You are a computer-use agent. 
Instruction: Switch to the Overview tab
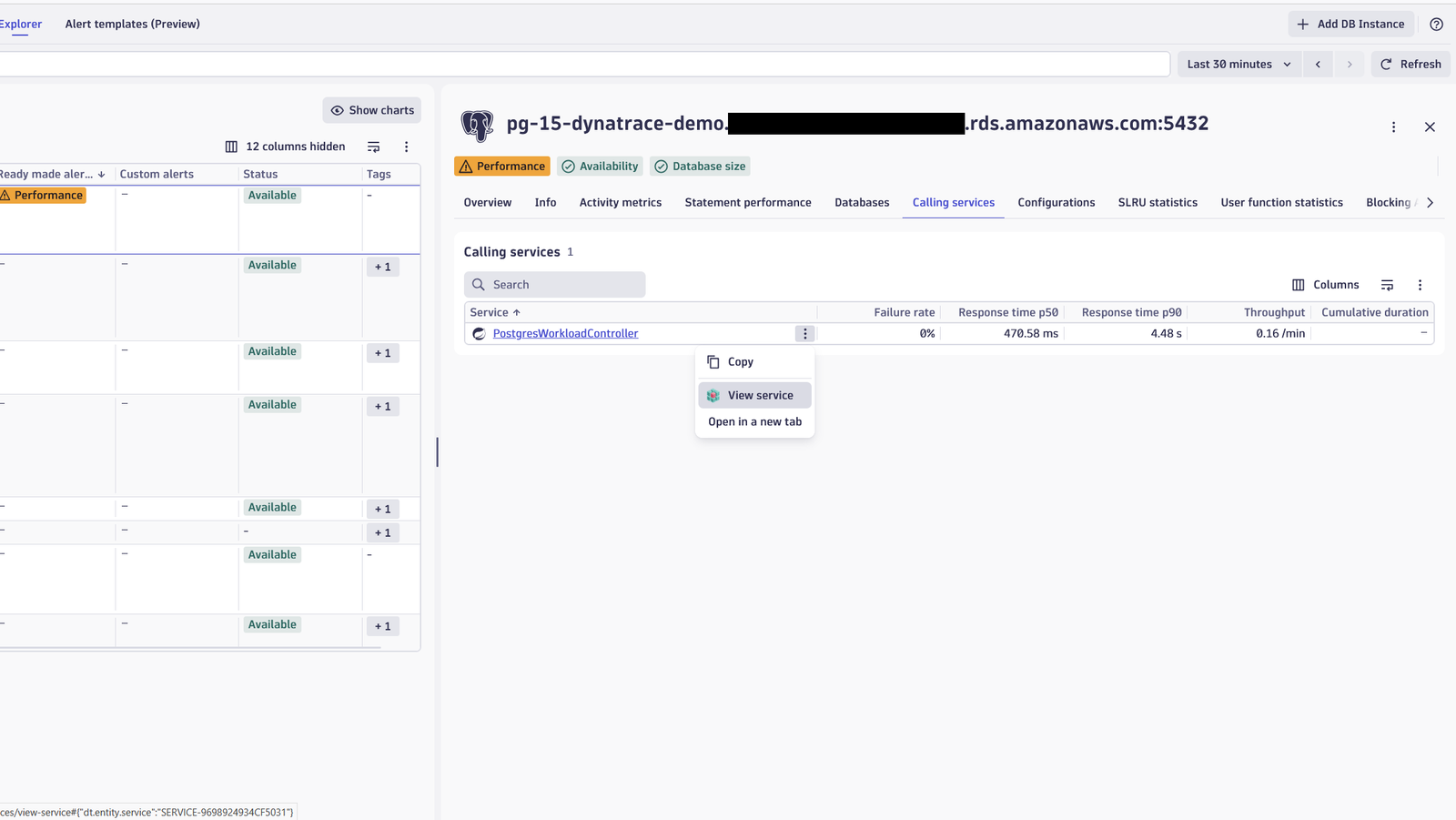click(488, 203)
